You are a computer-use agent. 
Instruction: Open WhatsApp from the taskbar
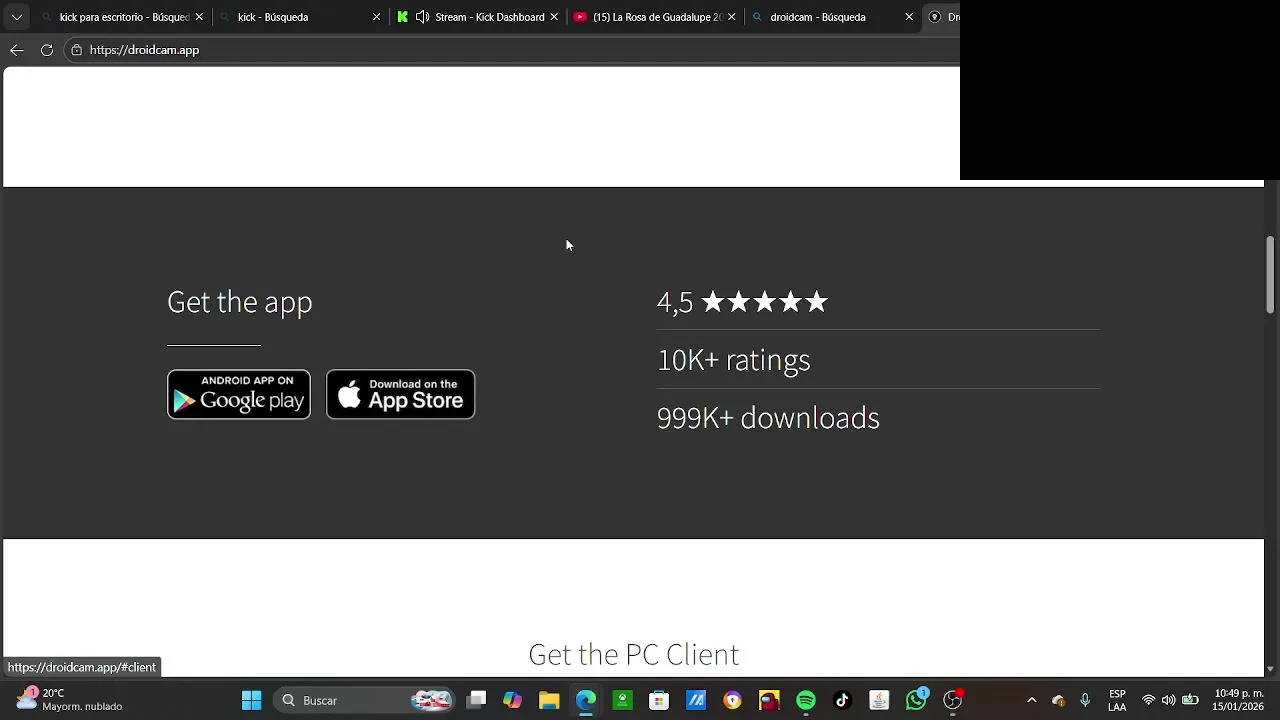[916, 700]
